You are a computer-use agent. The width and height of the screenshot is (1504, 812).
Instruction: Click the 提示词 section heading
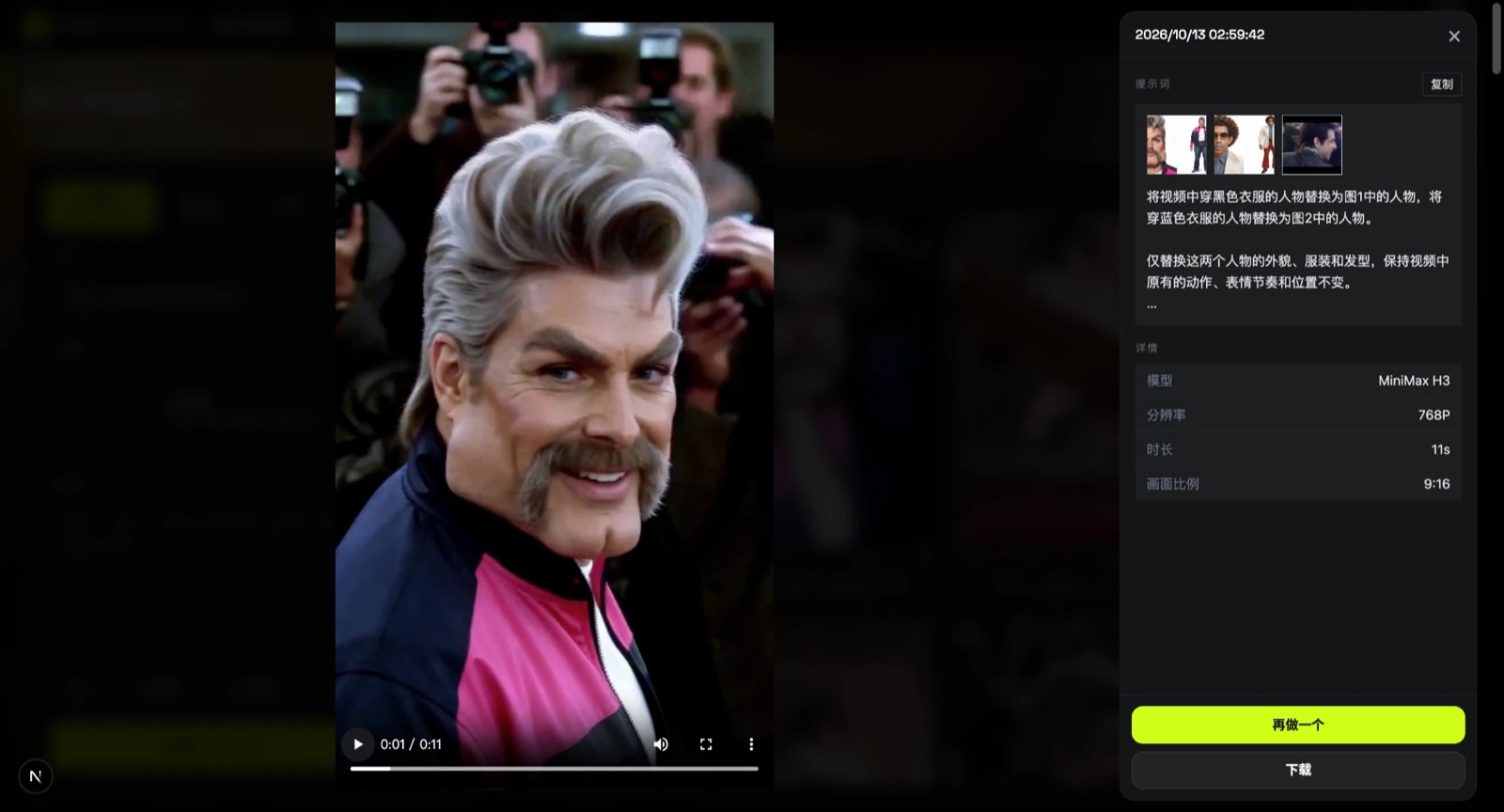[x=1152, y=84]
